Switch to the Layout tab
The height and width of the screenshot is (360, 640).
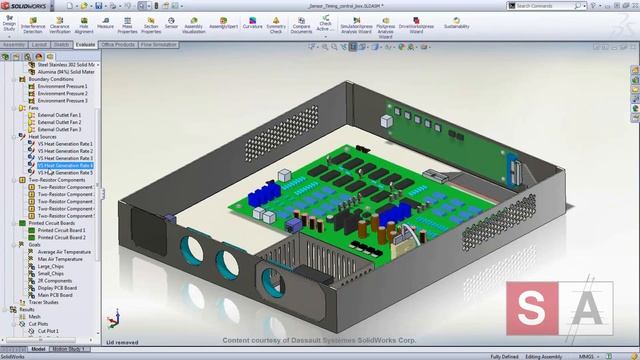point(39,44)
